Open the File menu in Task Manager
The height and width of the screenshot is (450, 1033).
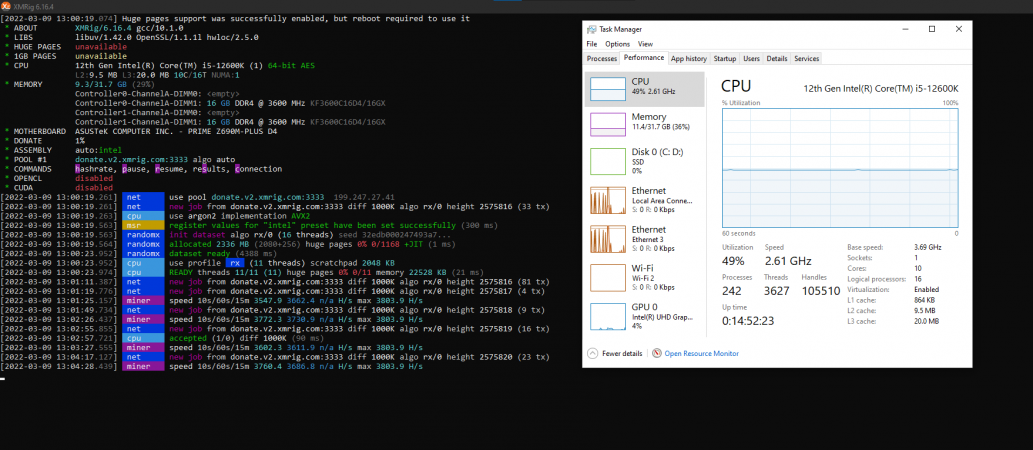point(592,44)
